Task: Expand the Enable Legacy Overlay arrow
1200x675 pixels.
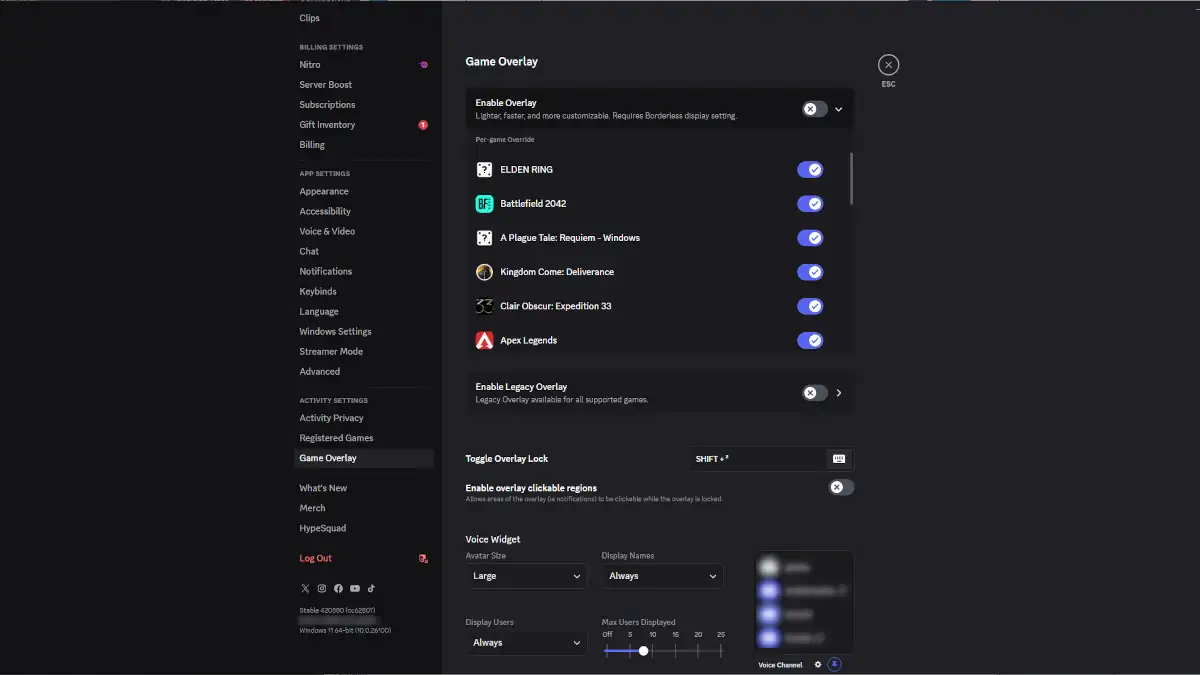Action: click(x=839, y=393)
